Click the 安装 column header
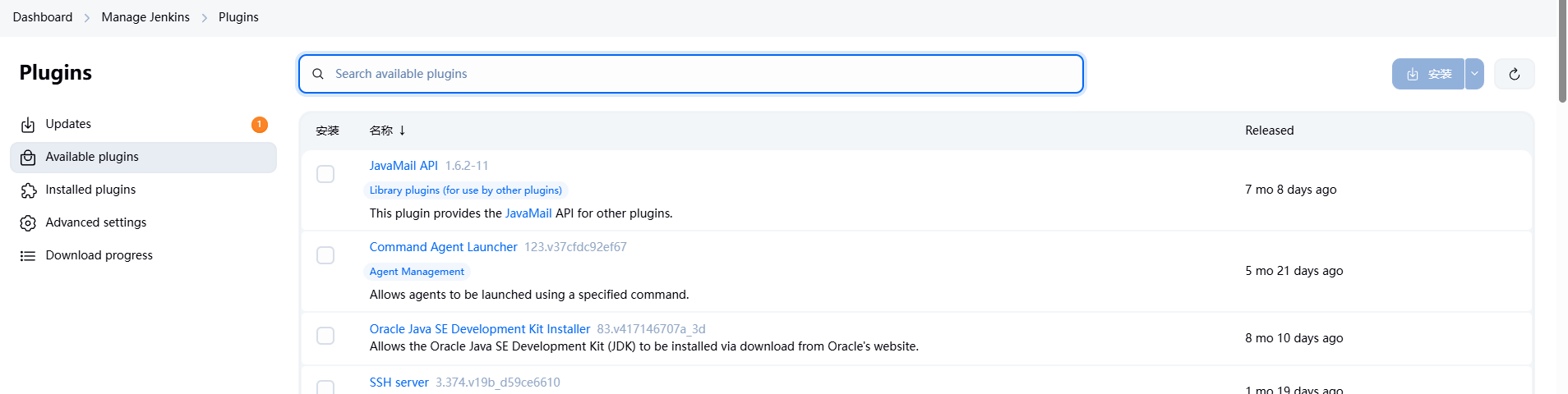Image resolution: width=1568 pixels, height=394 pixels. pos(328,131)
